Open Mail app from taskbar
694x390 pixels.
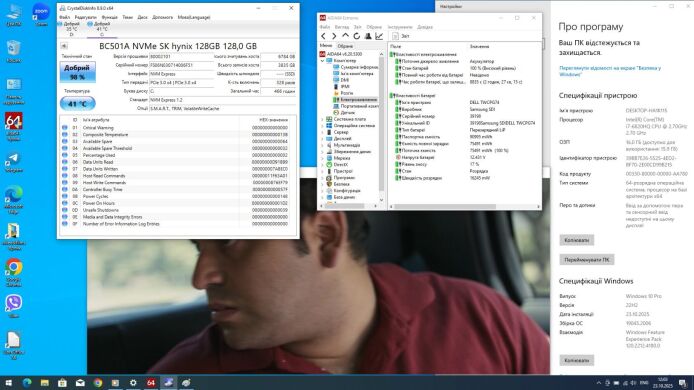80,382
